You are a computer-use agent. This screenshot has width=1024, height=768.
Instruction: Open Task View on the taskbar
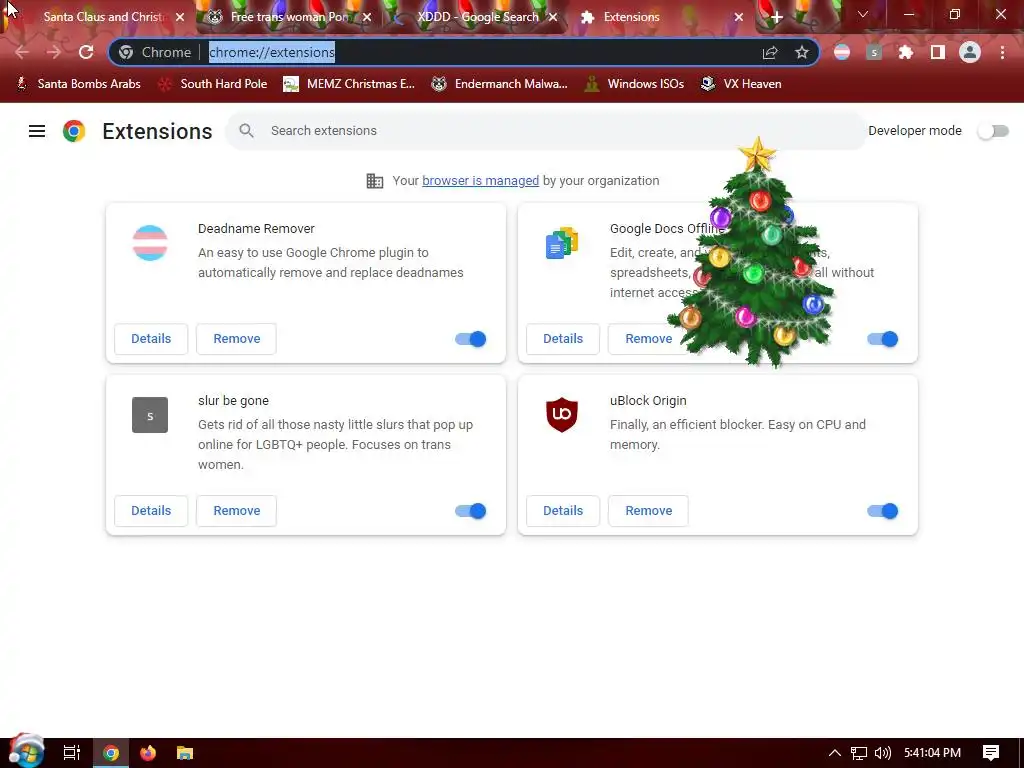click(x=72, y=753)
